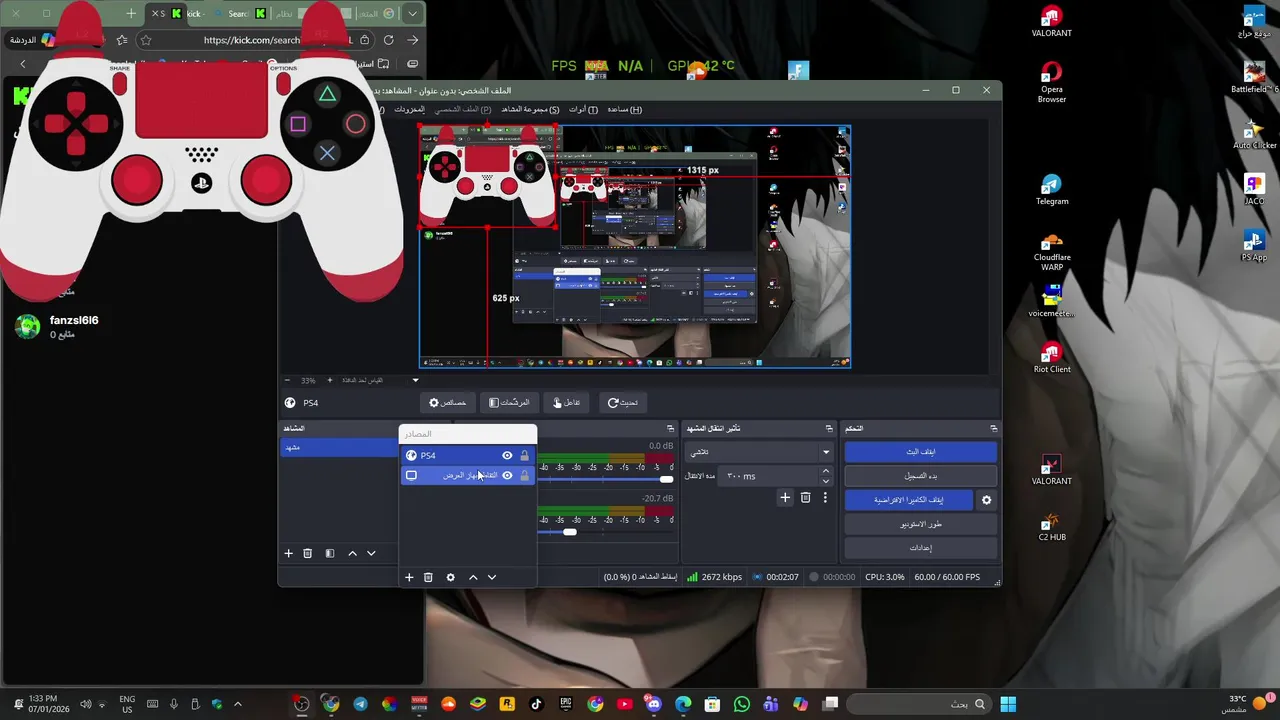Open WhatsApp from the taskbar

pyautogui.click(x=741, y=704)
